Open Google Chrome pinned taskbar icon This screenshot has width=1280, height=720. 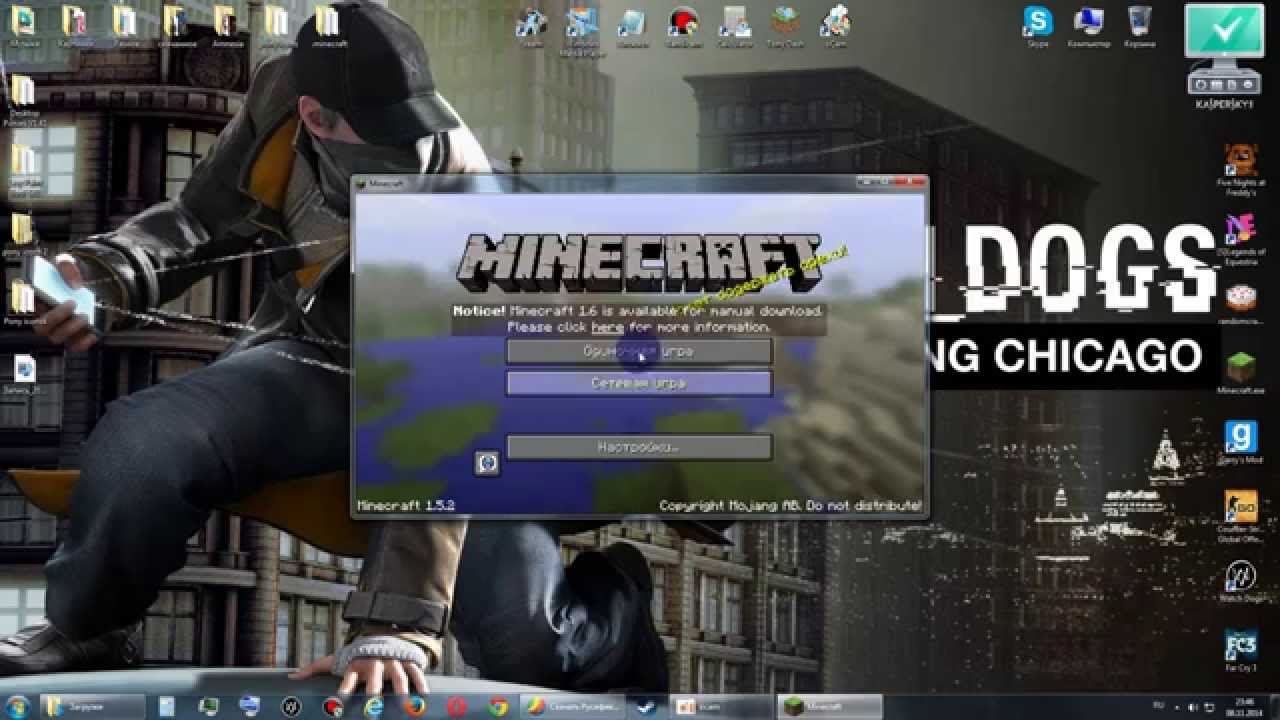tap(497, 706)
